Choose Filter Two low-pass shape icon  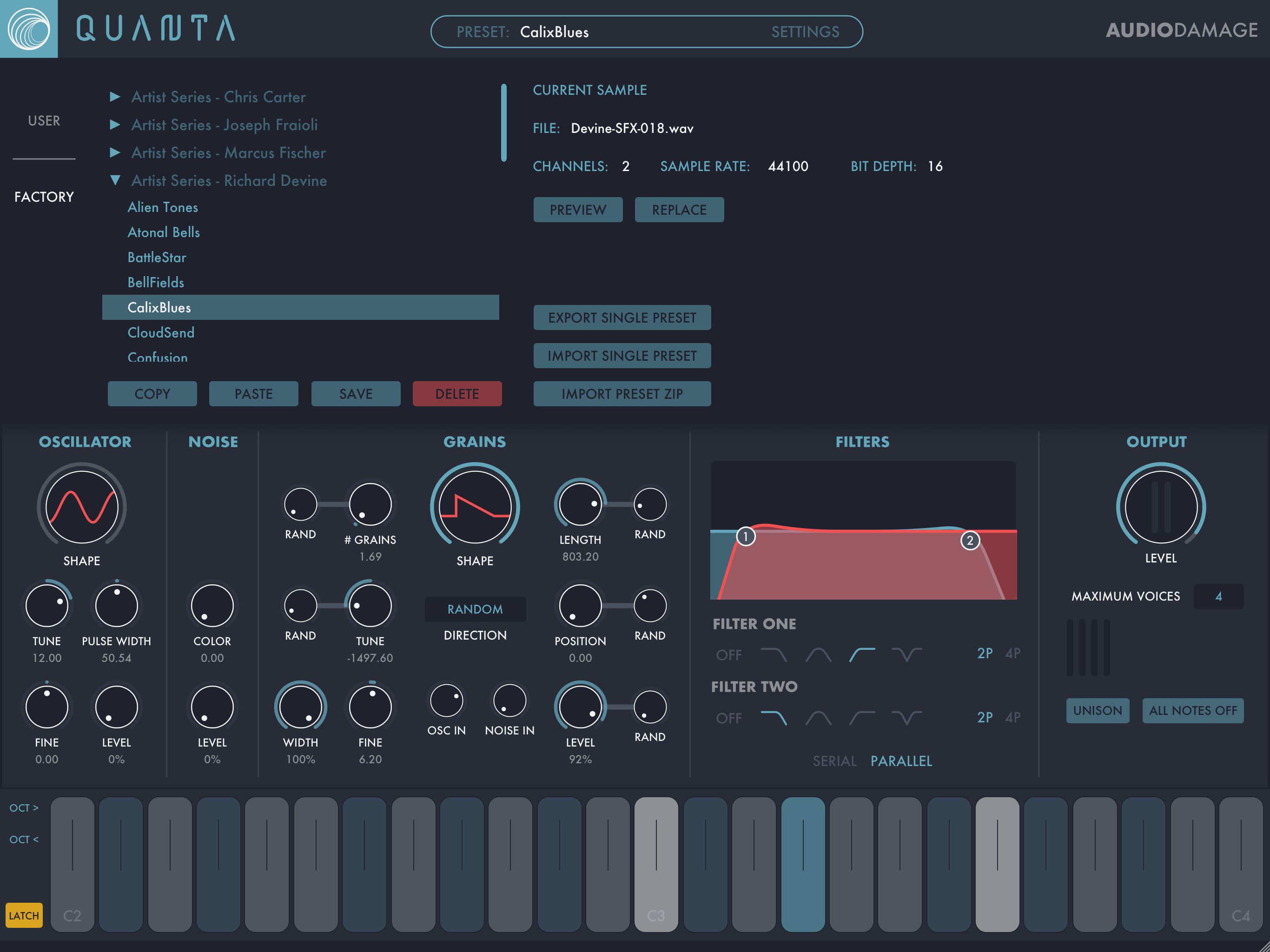774,718
